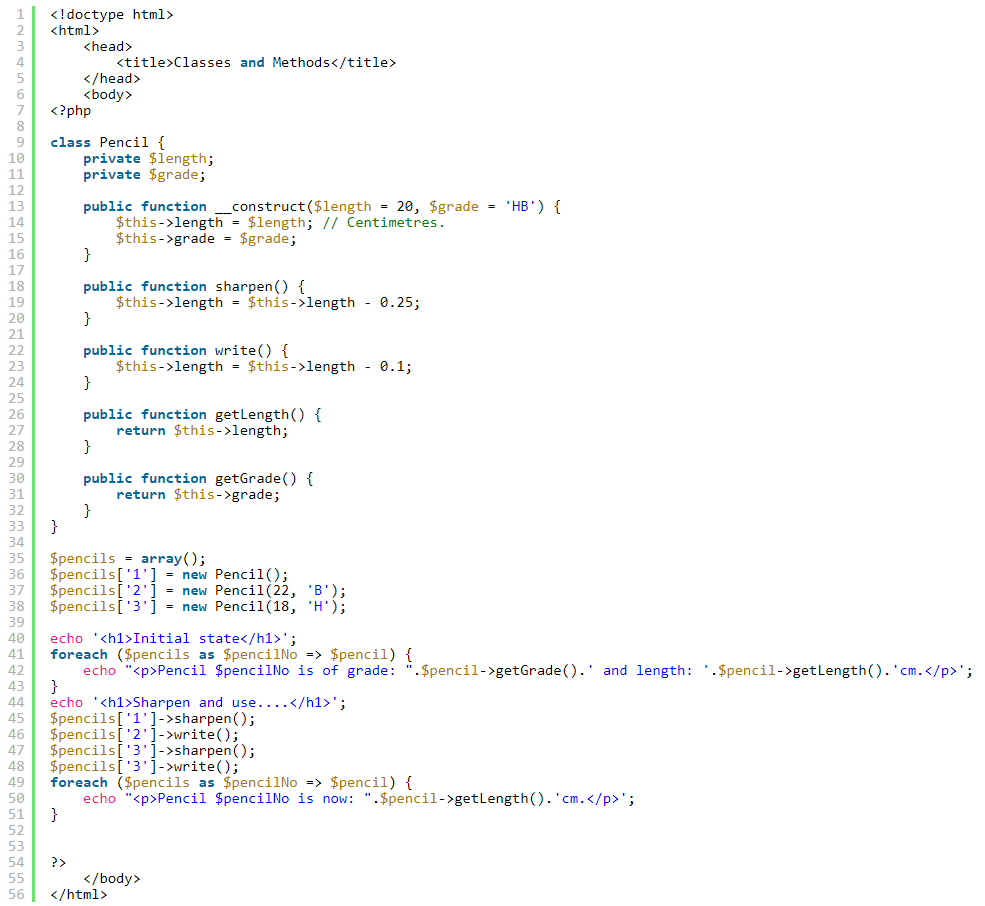Click "$pencils['1']->sharpen();" line
The height and width of the screenshot is (906, 985).
pyautogui.click(x=153, y=719)
